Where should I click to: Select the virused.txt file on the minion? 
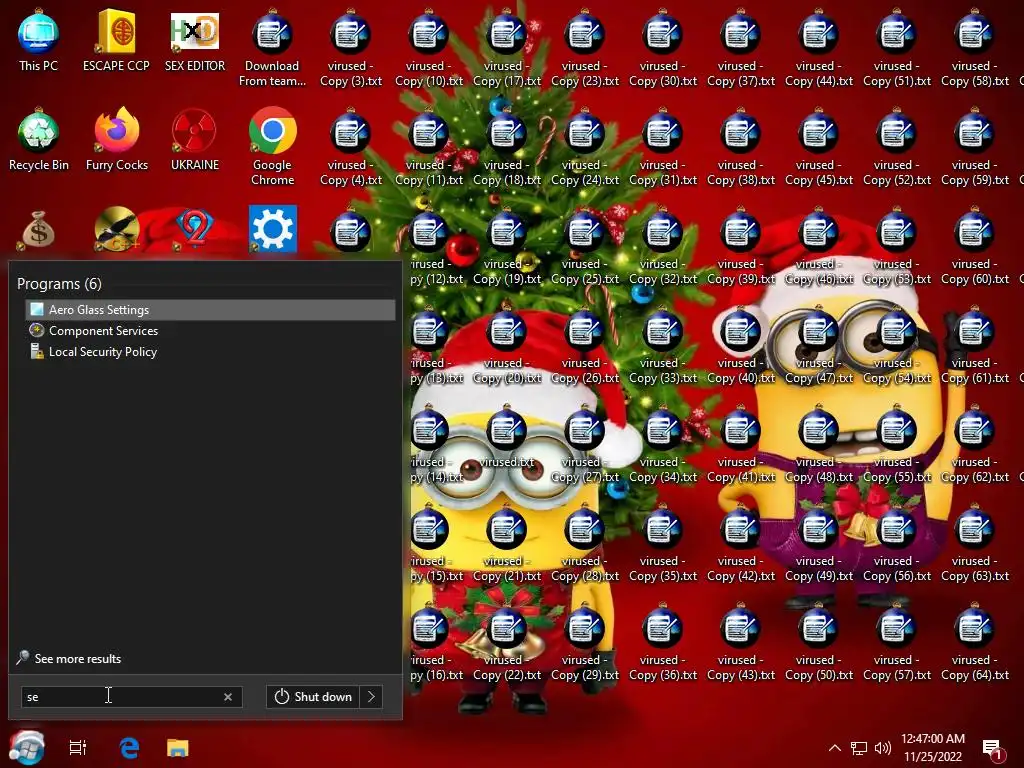pyautogui.click(x=507, y=438)
